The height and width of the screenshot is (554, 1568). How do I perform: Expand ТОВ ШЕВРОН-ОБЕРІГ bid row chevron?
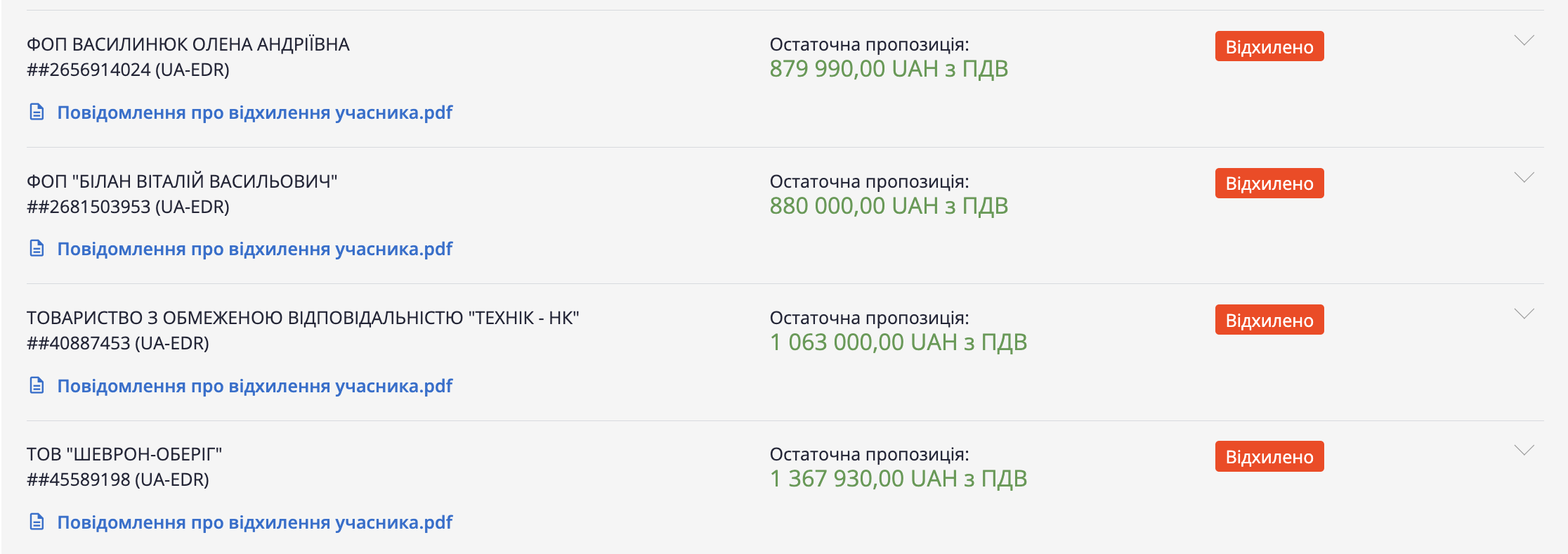(1523, 450)
